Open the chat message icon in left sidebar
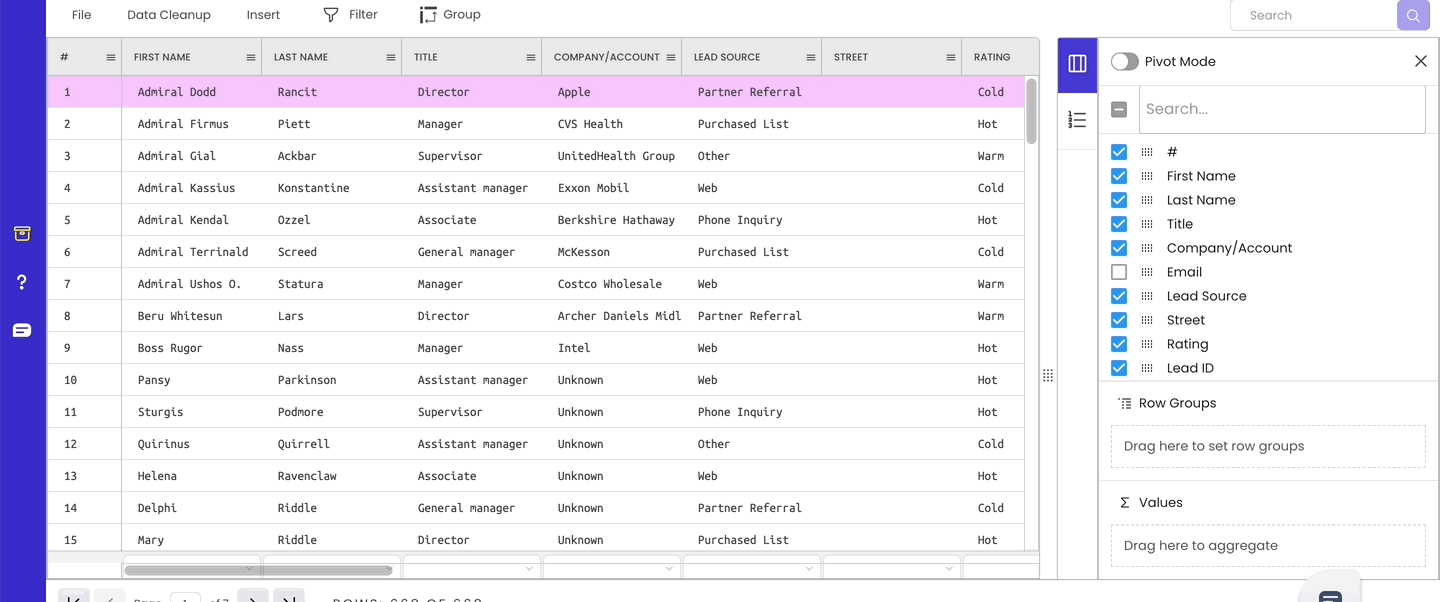The height and width of the screenshot is (602, 1440). coord(22,330)
